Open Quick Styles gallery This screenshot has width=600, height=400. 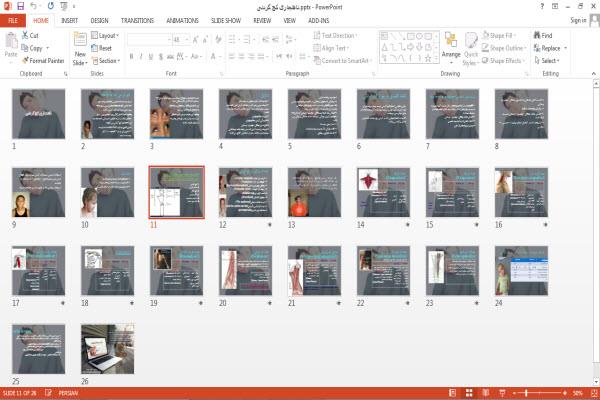pyautogui.click(x=471, y=49)
